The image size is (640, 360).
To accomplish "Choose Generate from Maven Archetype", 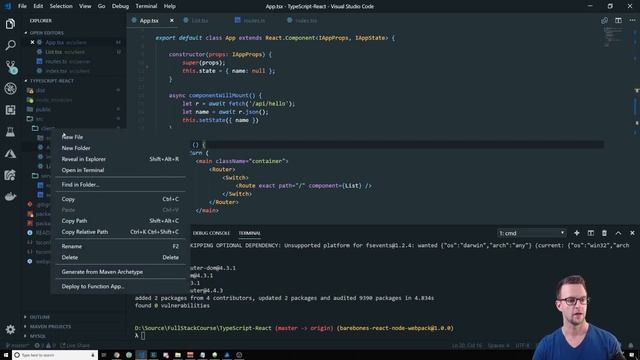I will pos(120,272).
